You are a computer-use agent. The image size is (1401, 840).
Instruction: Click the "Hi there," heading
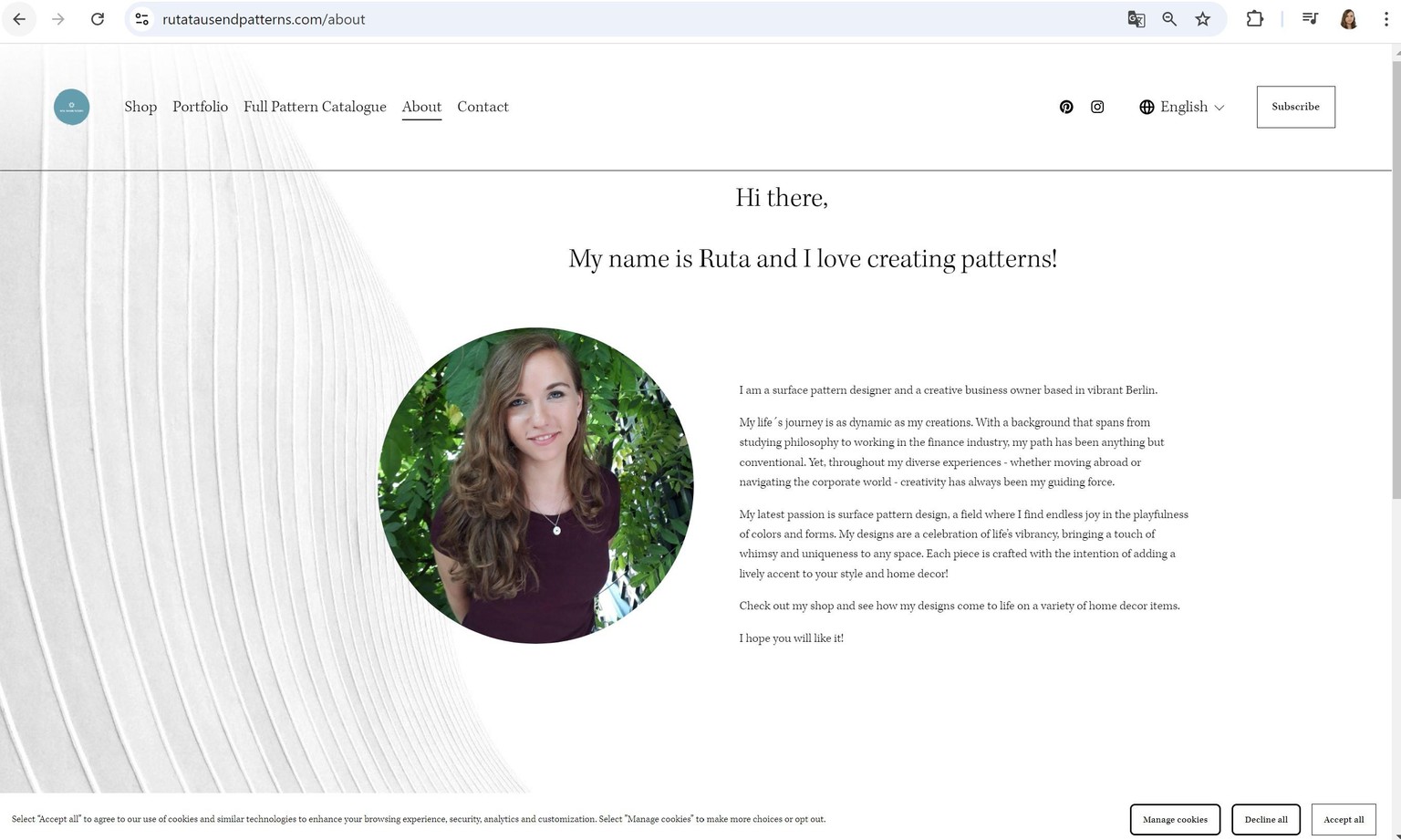pyautogui.click(x=782, y=197)
